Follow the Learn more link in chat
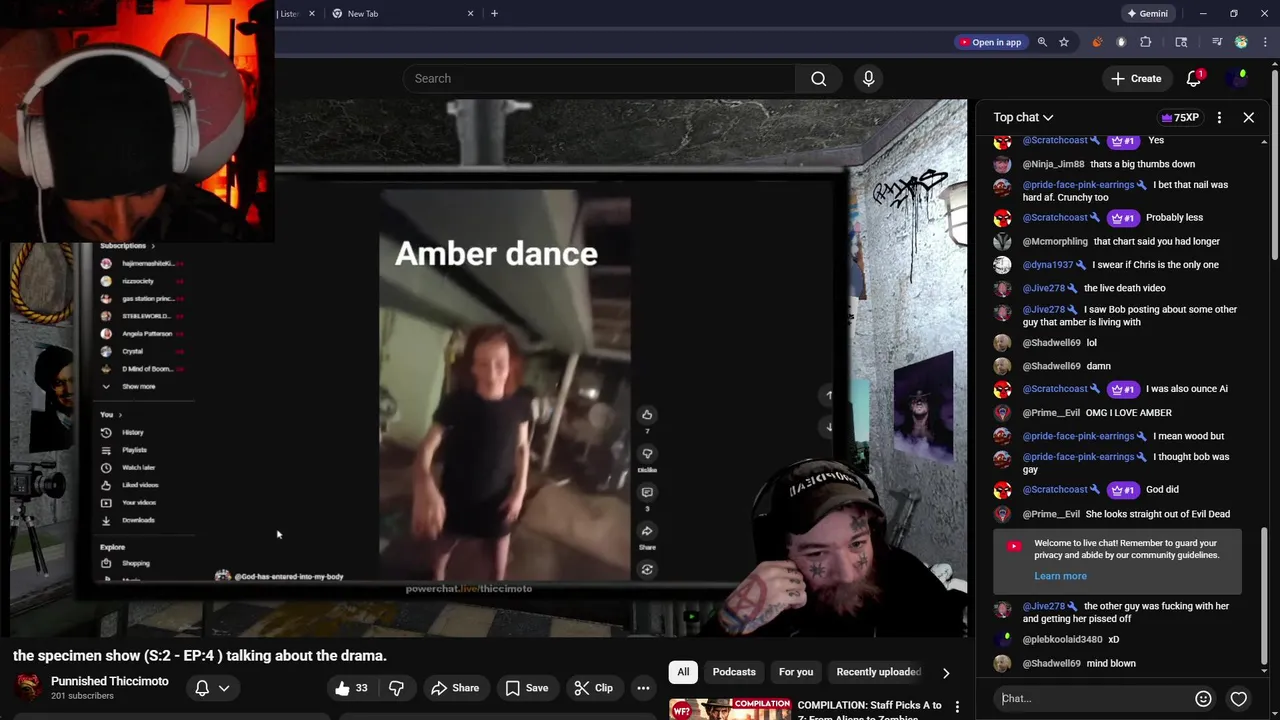1280x720 pixels. 1060,576
